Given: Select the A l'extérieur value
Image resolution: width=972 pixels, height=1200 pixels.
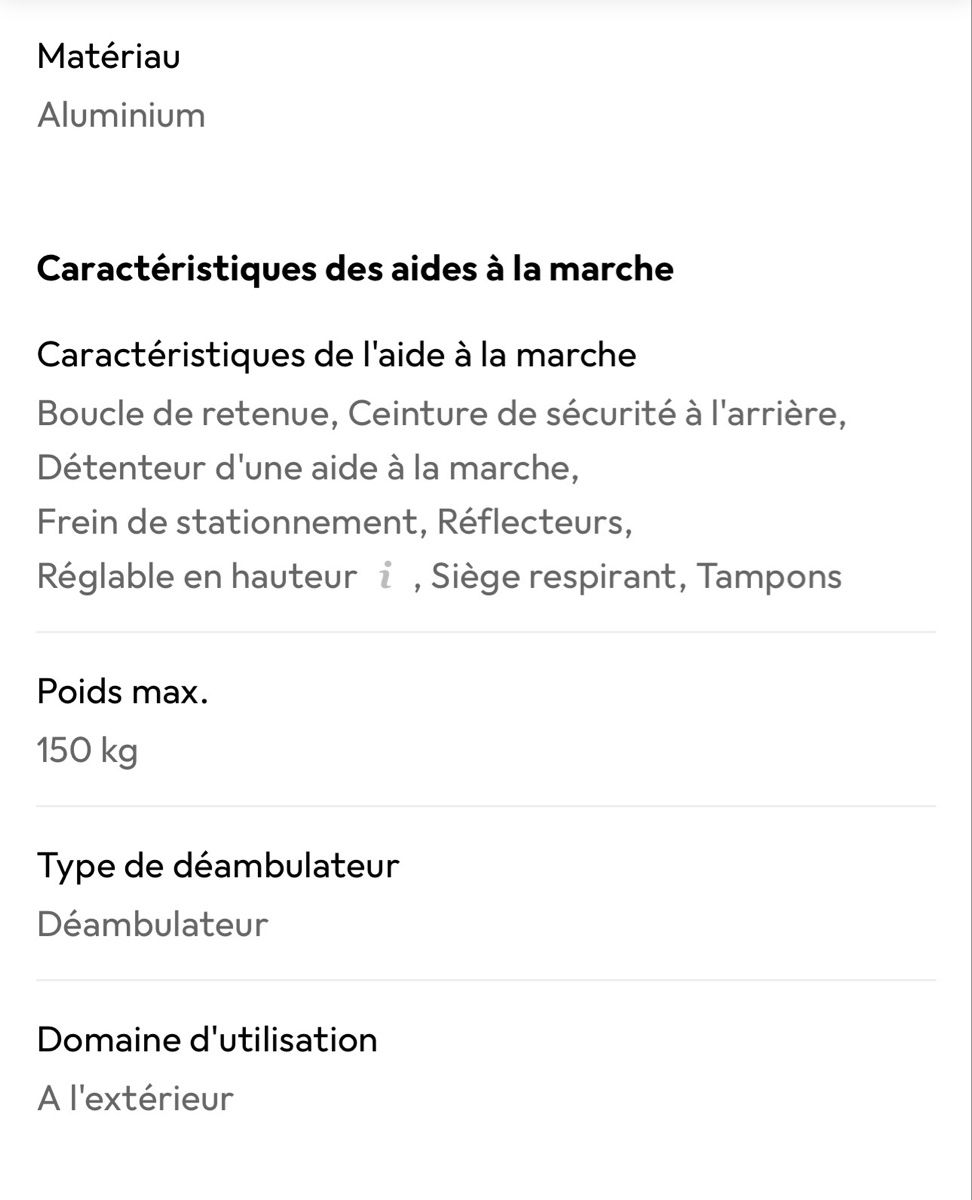Looking at the screenshot, I should (x=135, y=1098).
